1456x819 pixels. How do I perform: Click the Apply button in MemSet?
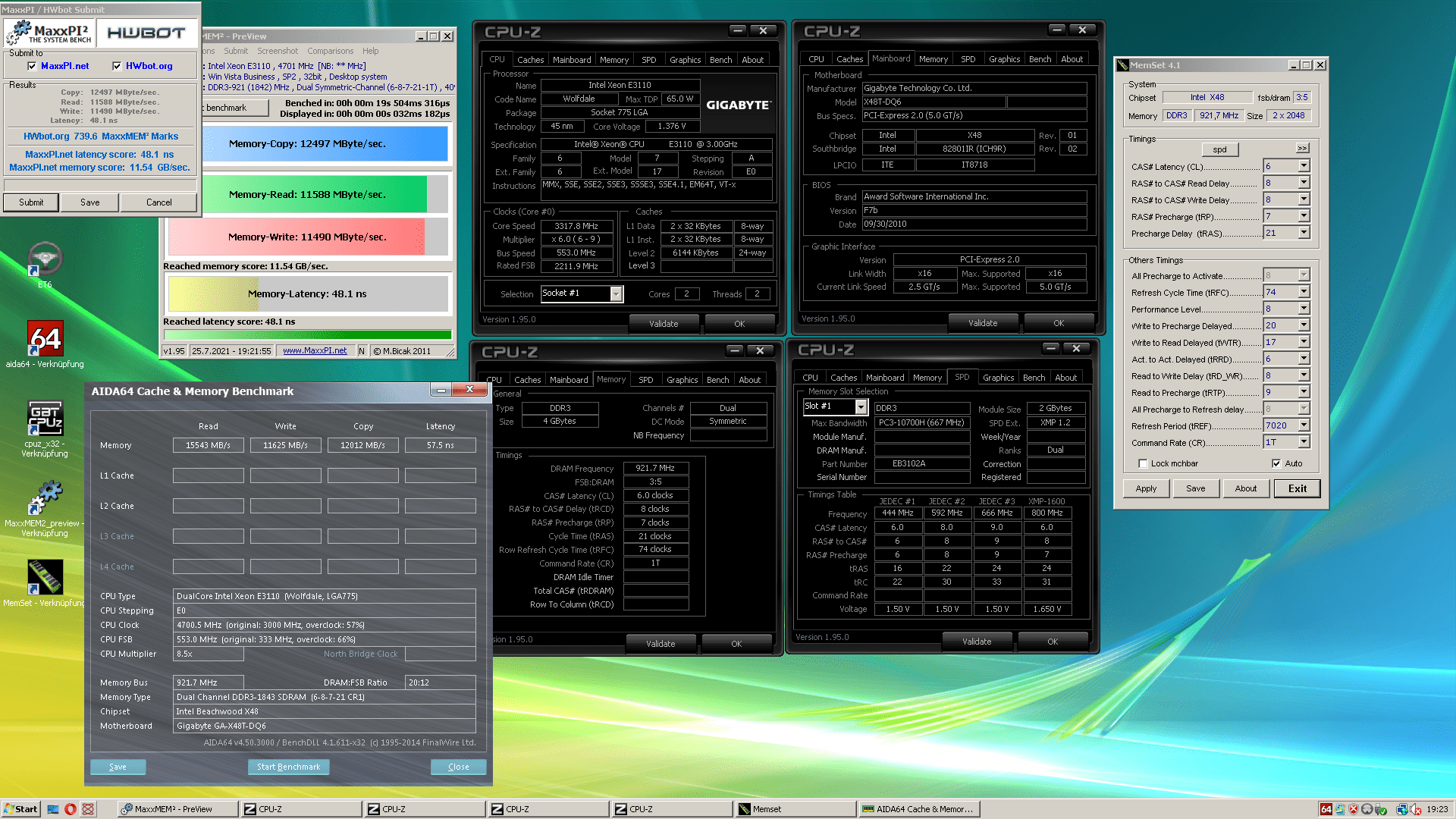(x=1146, y=488)
